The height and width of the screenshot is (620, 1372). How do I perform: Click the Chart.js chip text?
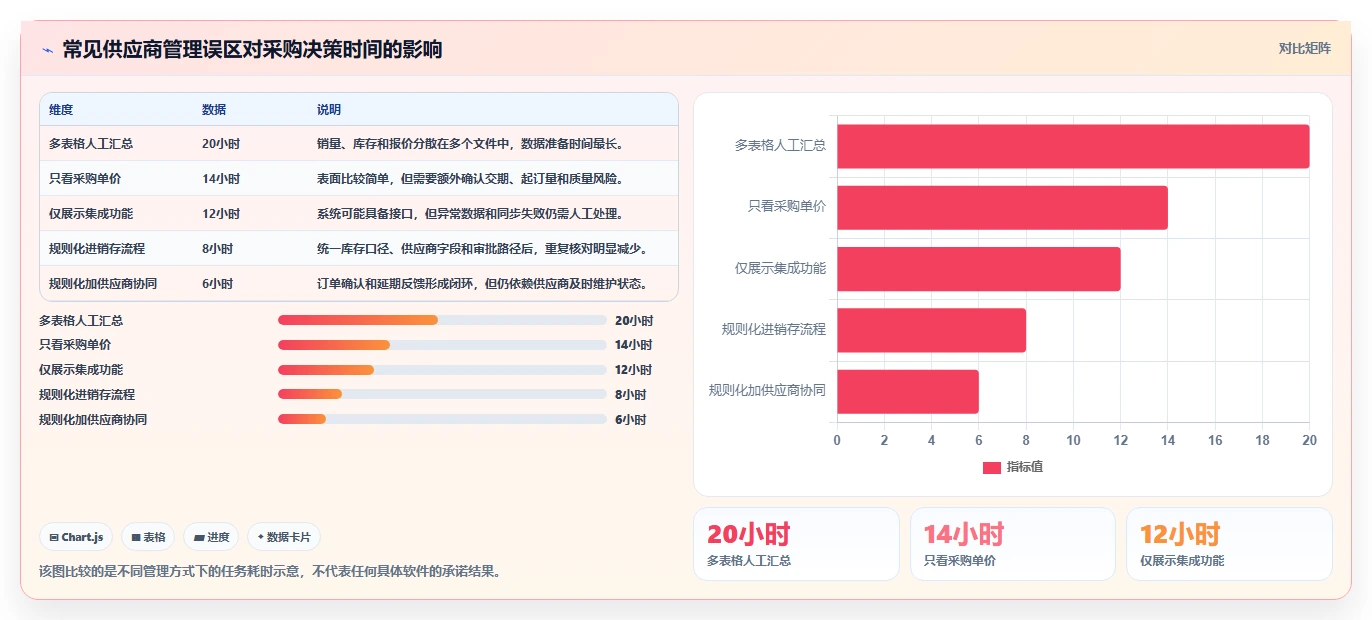(x=82, y=537)
